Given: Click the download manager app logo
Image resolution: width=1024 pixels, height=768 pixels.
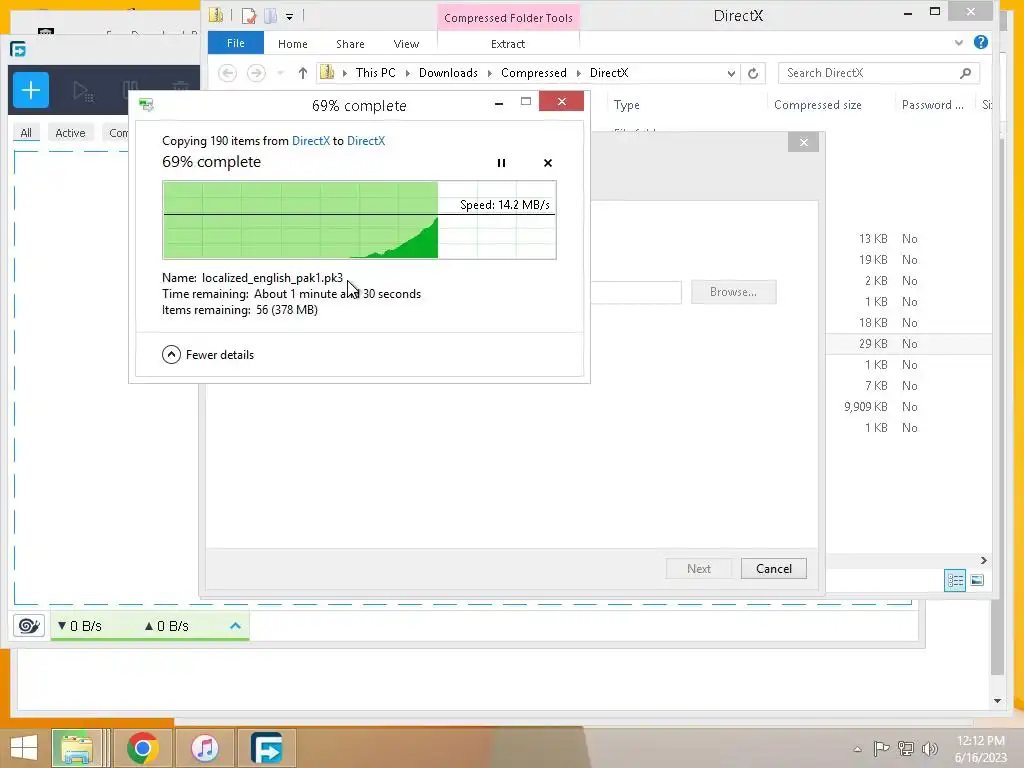Looking at the screenshot, I should point(18,49).
